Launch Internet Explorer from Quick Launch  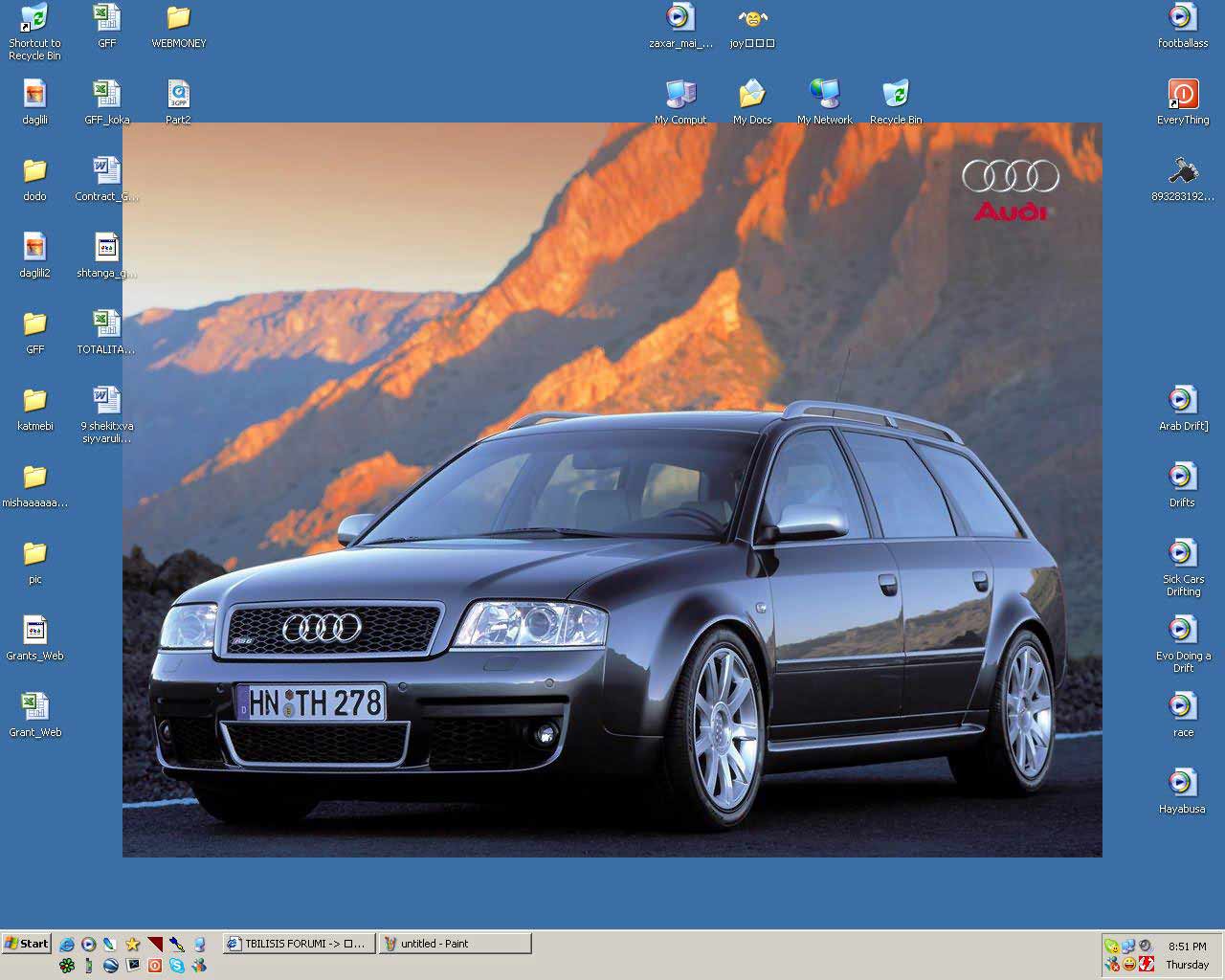[x=67, y=945]
